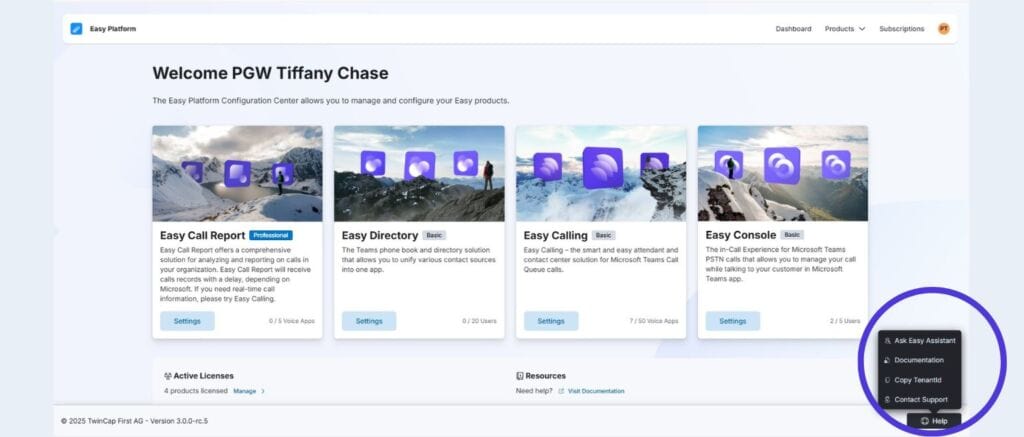1024x437 pixels.
Task: Click the Easy Platform name text
Action: (x=113, y=29)
